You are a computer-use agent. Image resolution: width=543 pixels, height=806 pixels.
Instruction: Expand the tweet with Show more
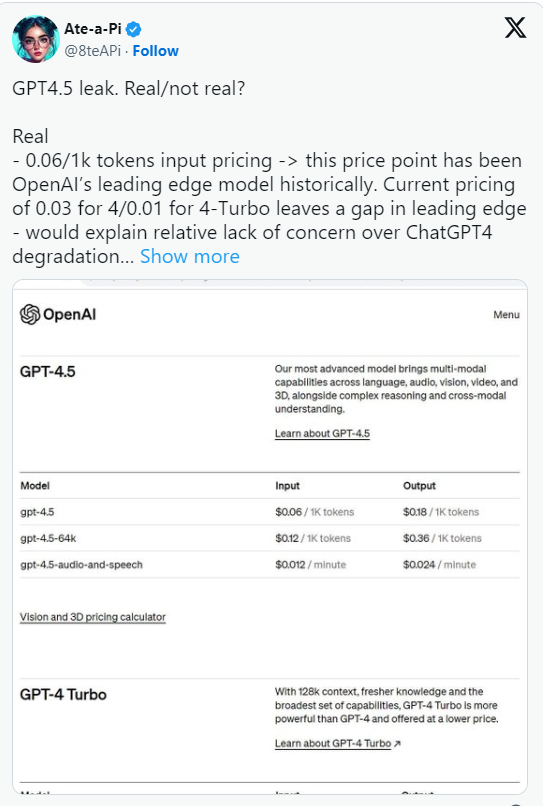pos(190,256)
